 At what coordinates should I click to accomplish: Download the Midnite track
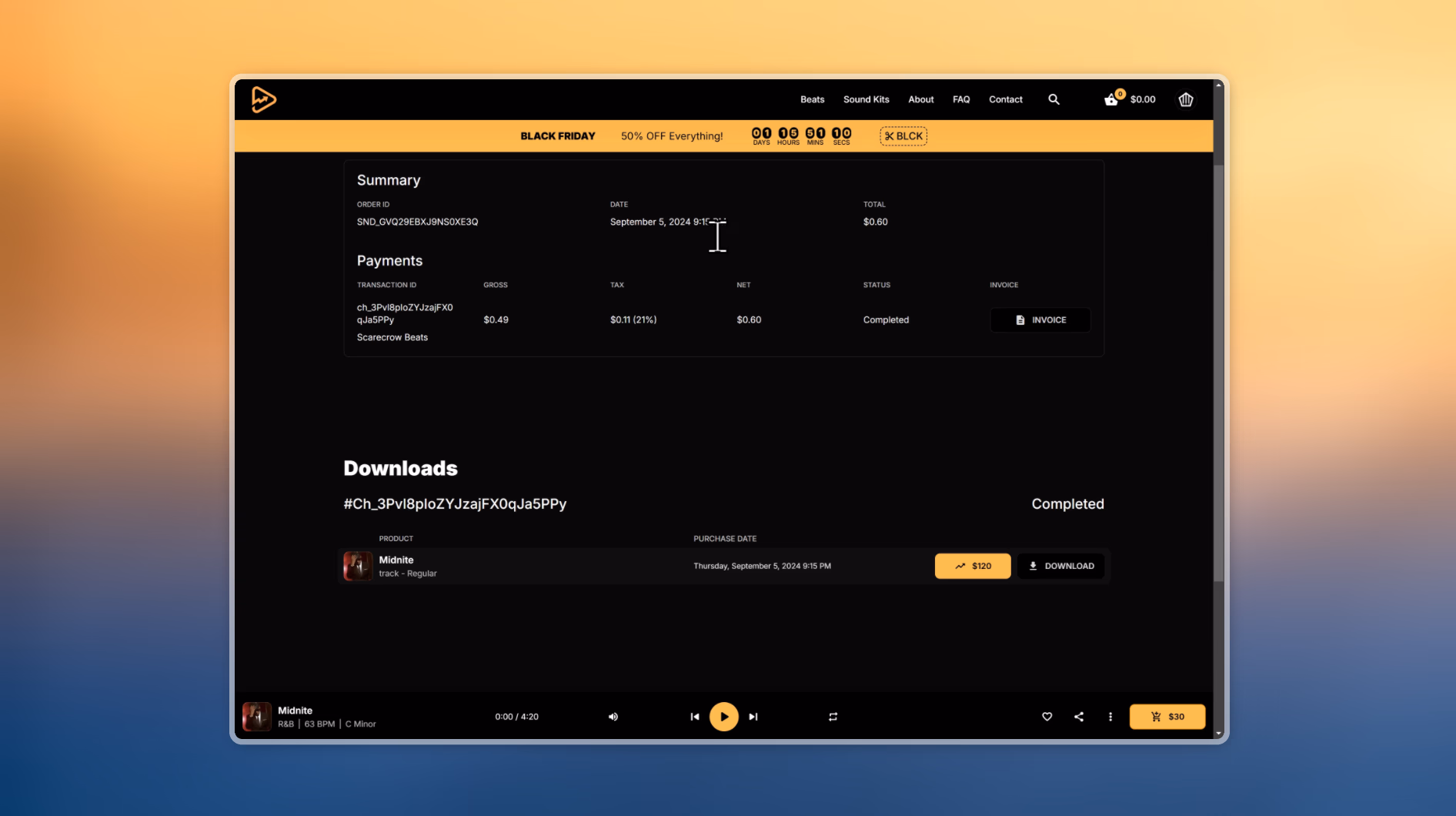click(x=1060, y=566)
